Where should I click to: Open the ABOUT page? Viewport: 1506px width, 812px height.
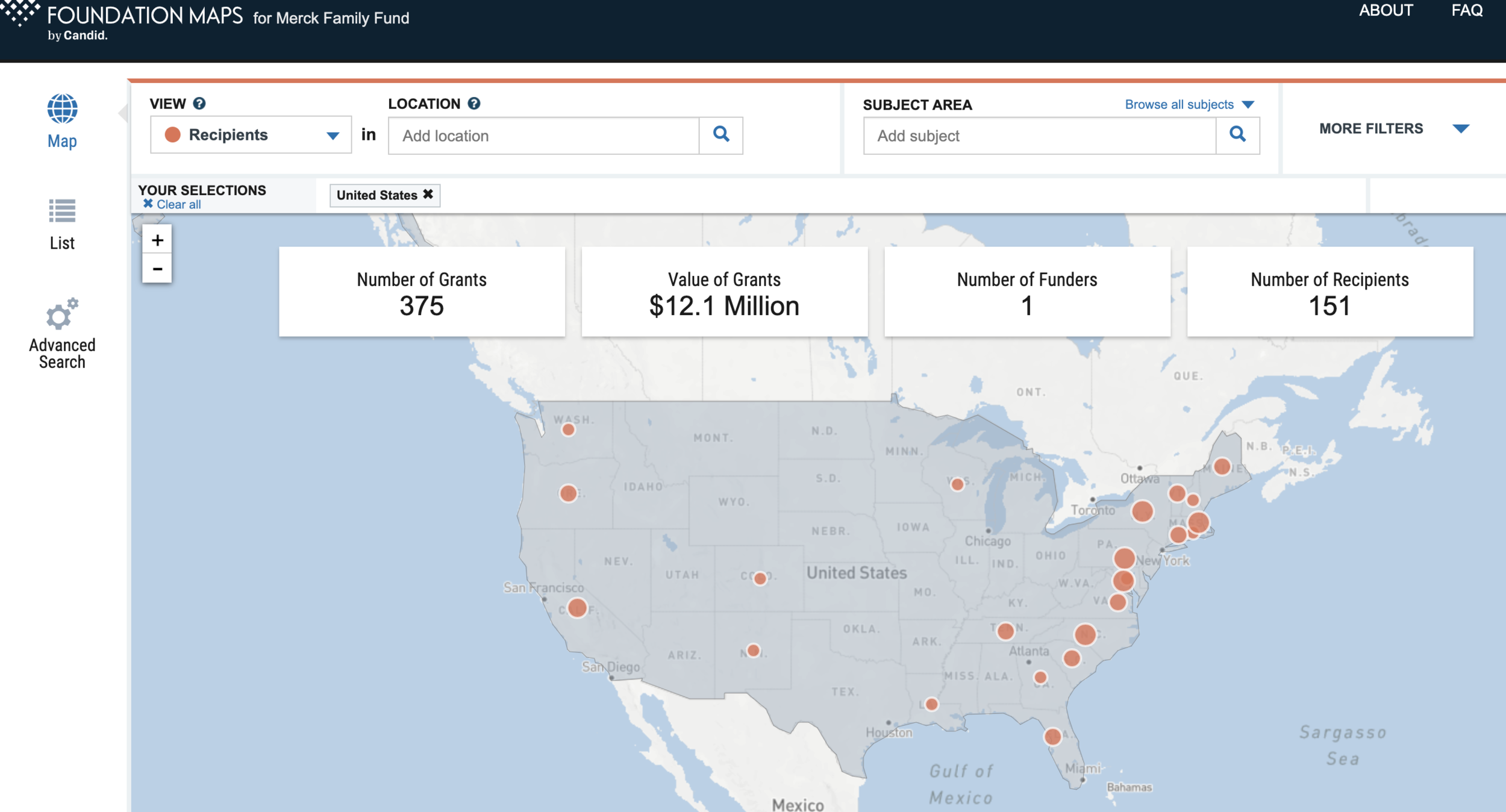(x=1385, y=10)
